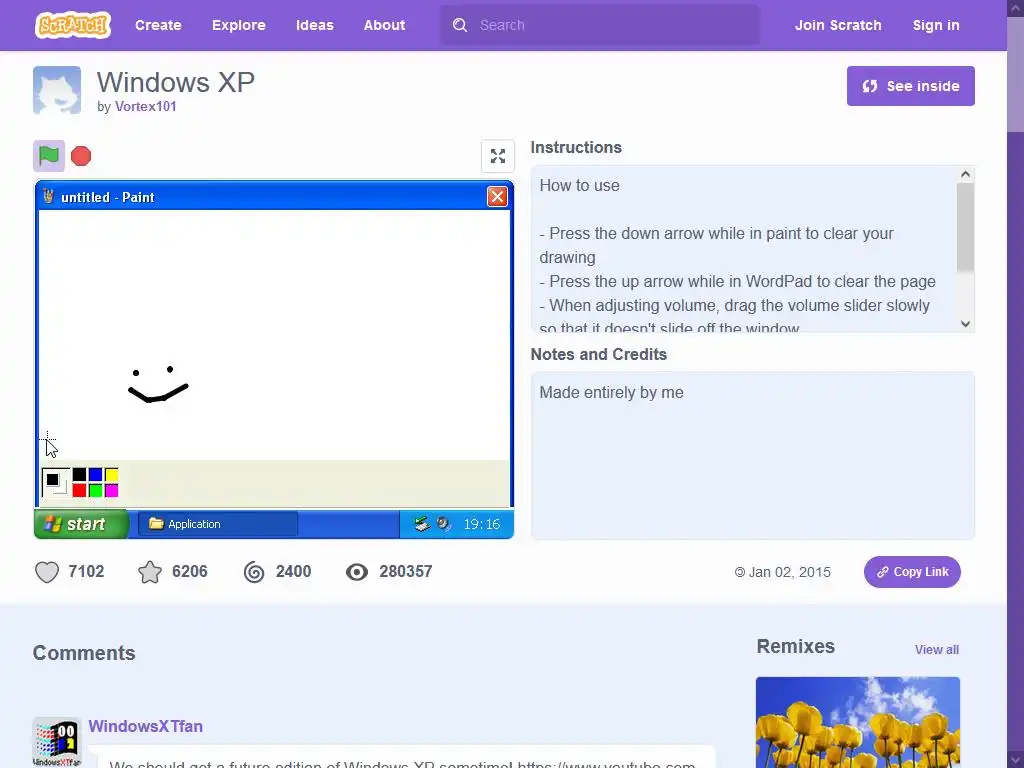The image size is (1024, 768).
Task: Click the See inside button
Action: point(910,86)
